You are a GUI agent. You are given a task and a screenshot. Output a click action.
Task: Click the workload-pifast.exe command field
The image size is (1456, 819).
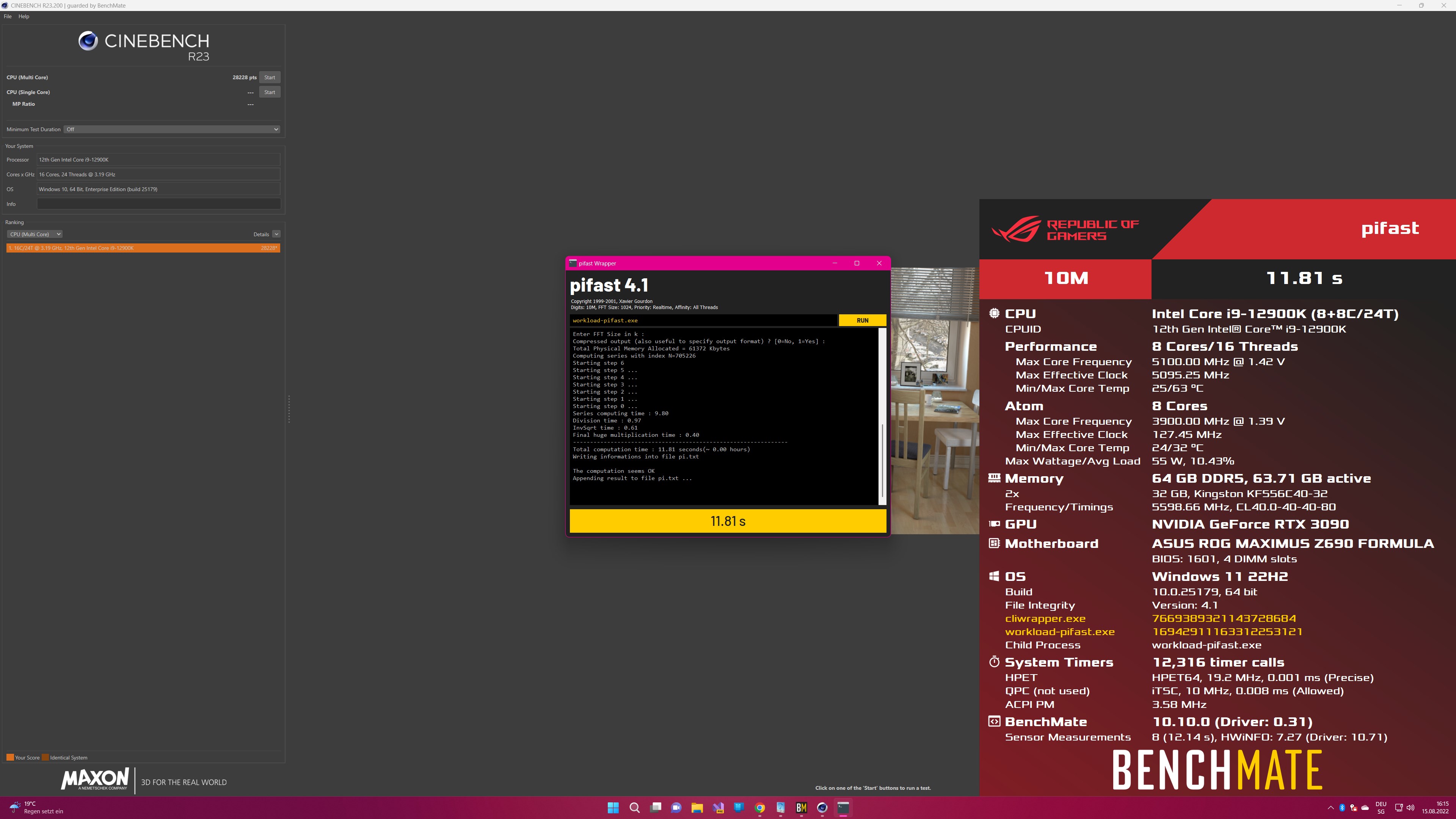[703, 320]
